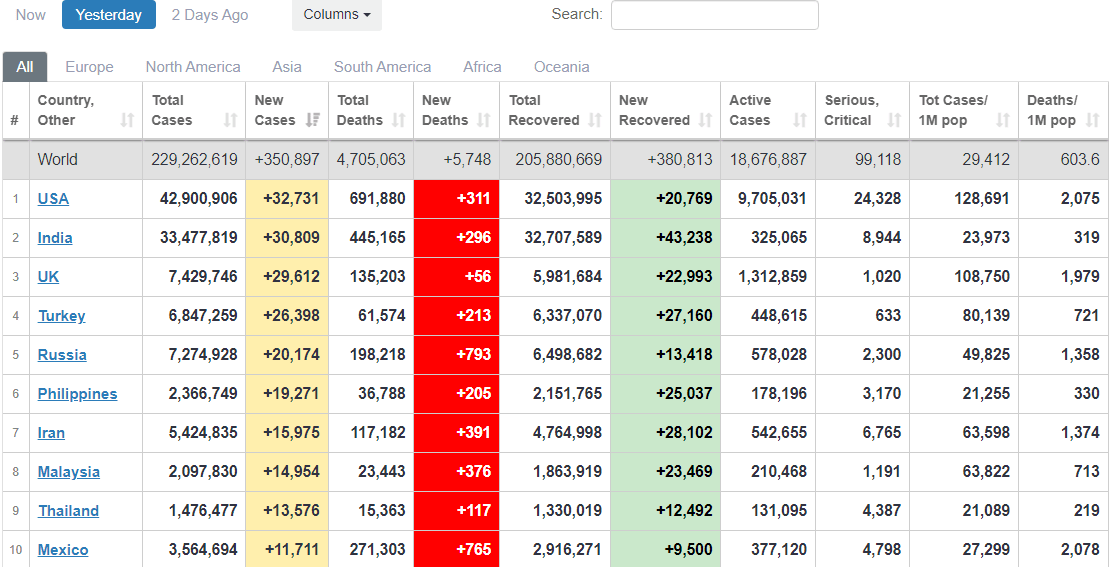Sort by Deaths/1M pop header arrows
This screenshot has height=567, width=1109.
pos(1092,120)
